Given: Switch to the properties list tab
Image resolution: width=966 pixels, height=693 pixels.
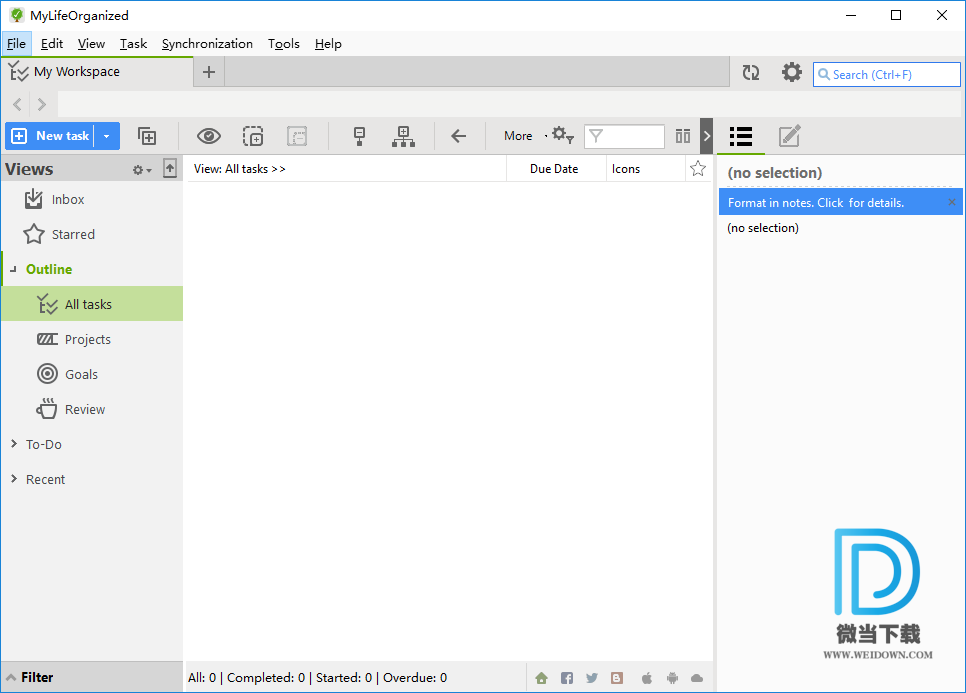Looking at the screenshot, I should point(741,136).
